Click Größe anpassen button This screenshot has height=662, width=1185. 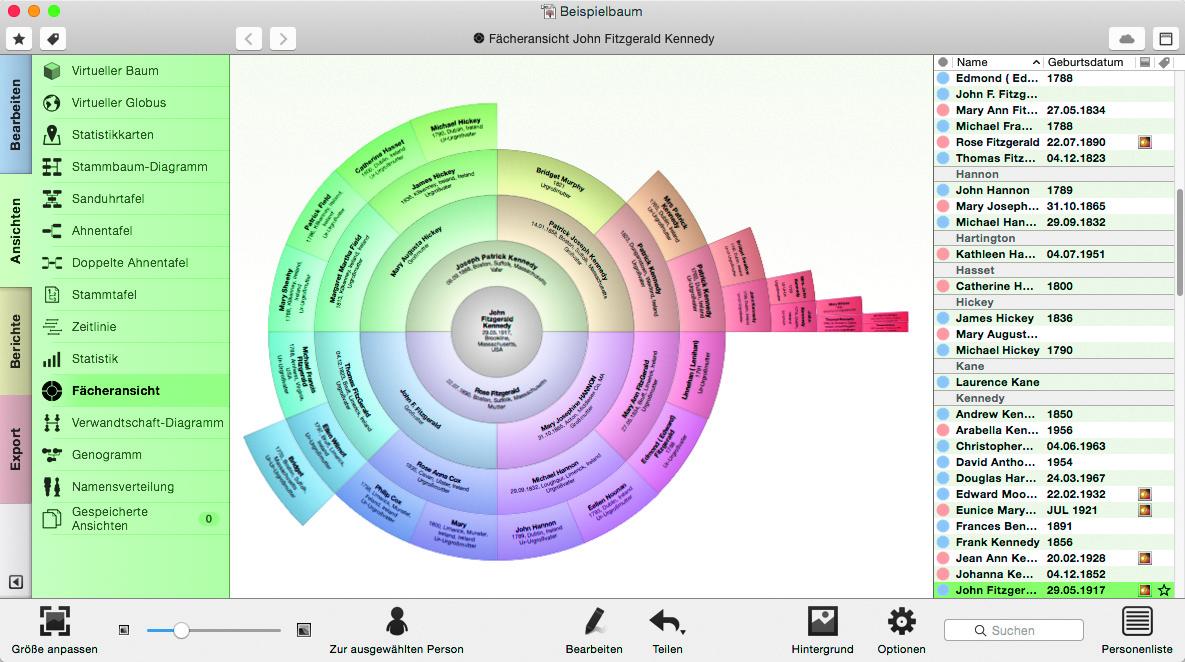click(x=54, y=630)
